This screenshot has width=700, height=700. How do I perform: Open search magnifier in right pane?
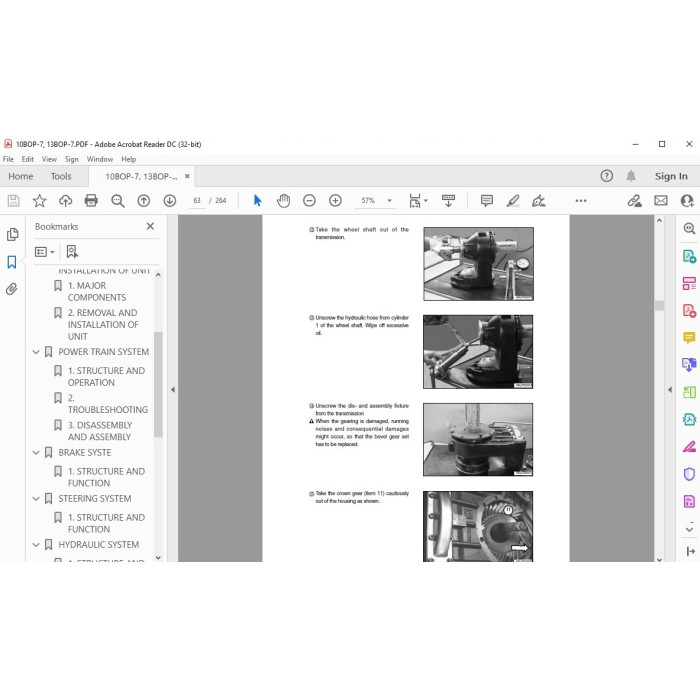689,229
